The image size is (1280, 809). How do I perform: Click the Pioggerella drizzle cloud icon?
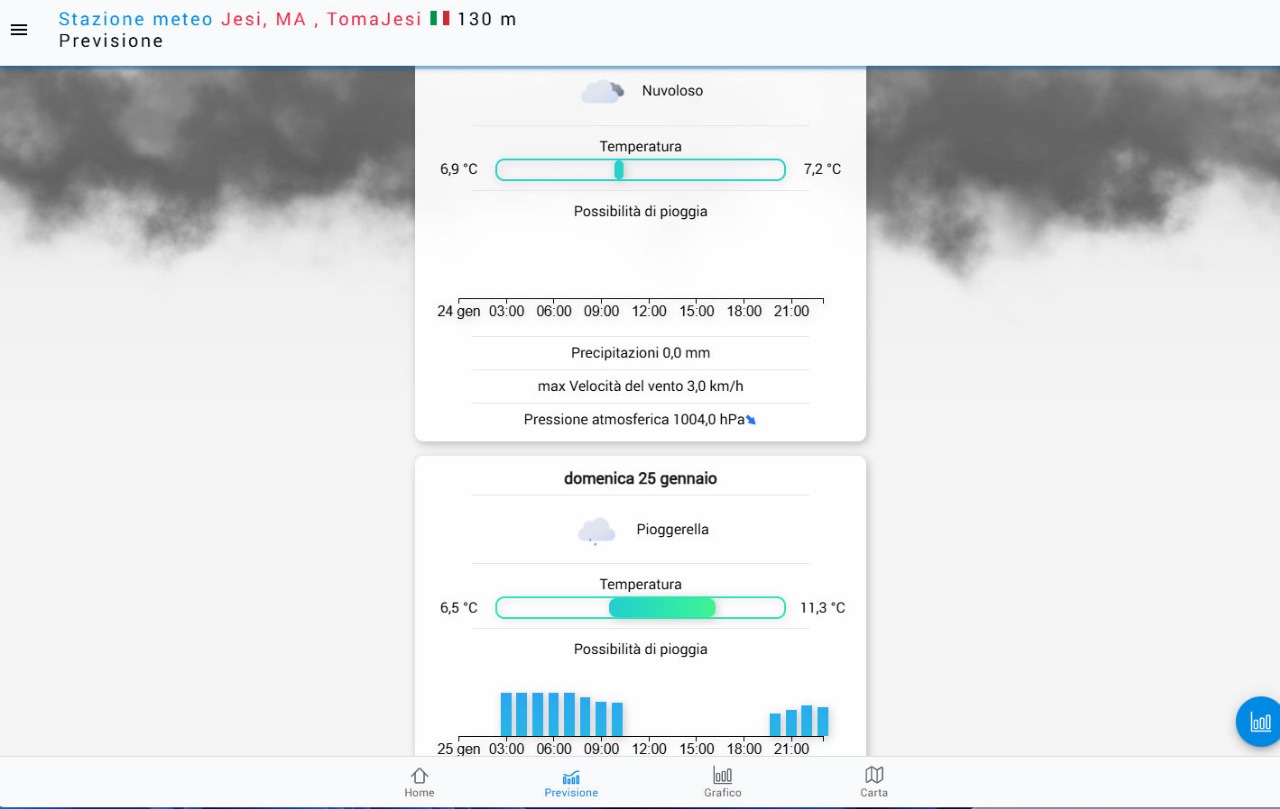[x=596, y=530]
